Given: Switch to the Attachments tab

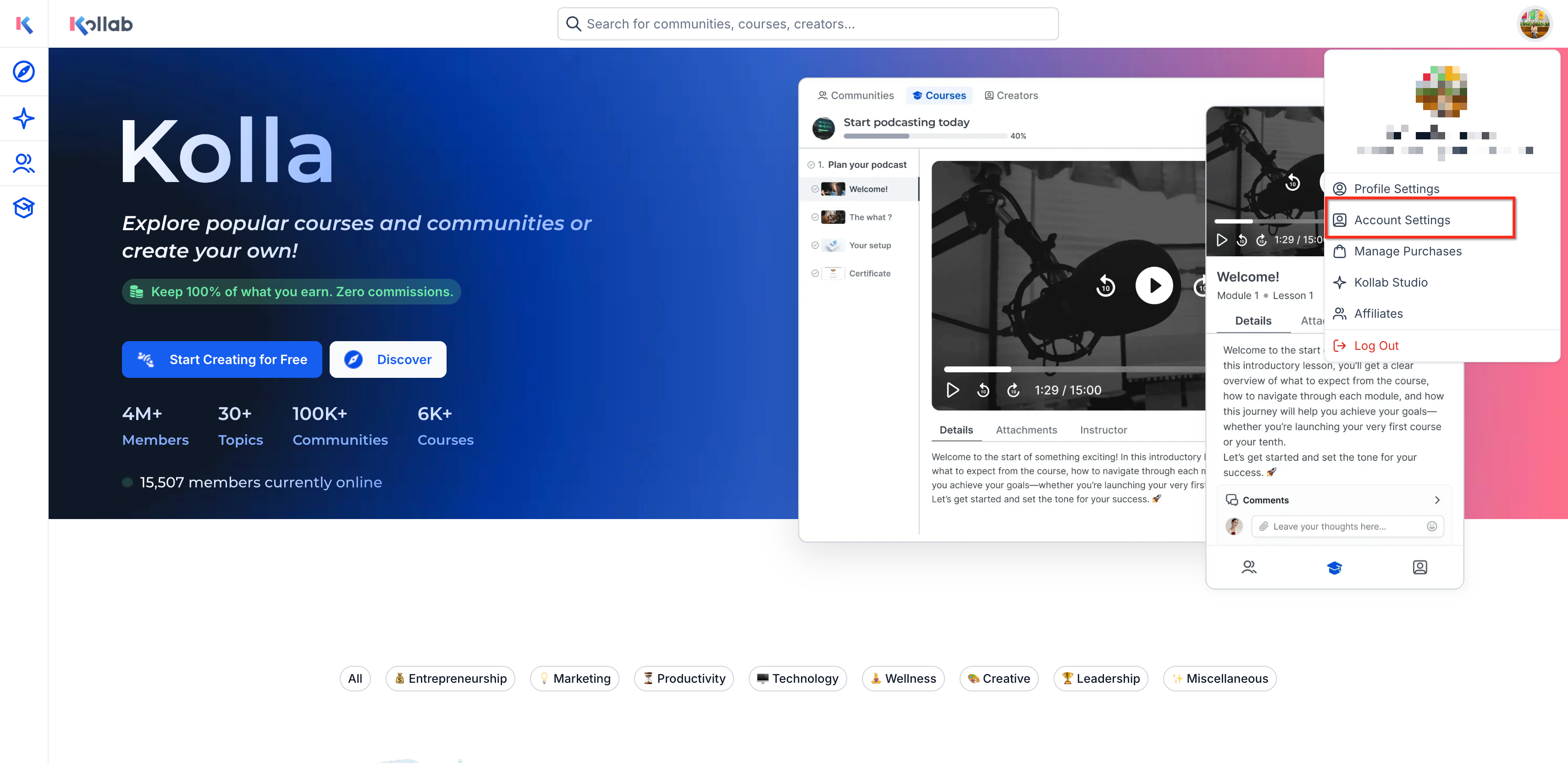Looking at the screenshot, I should [x=1026, y=430].
